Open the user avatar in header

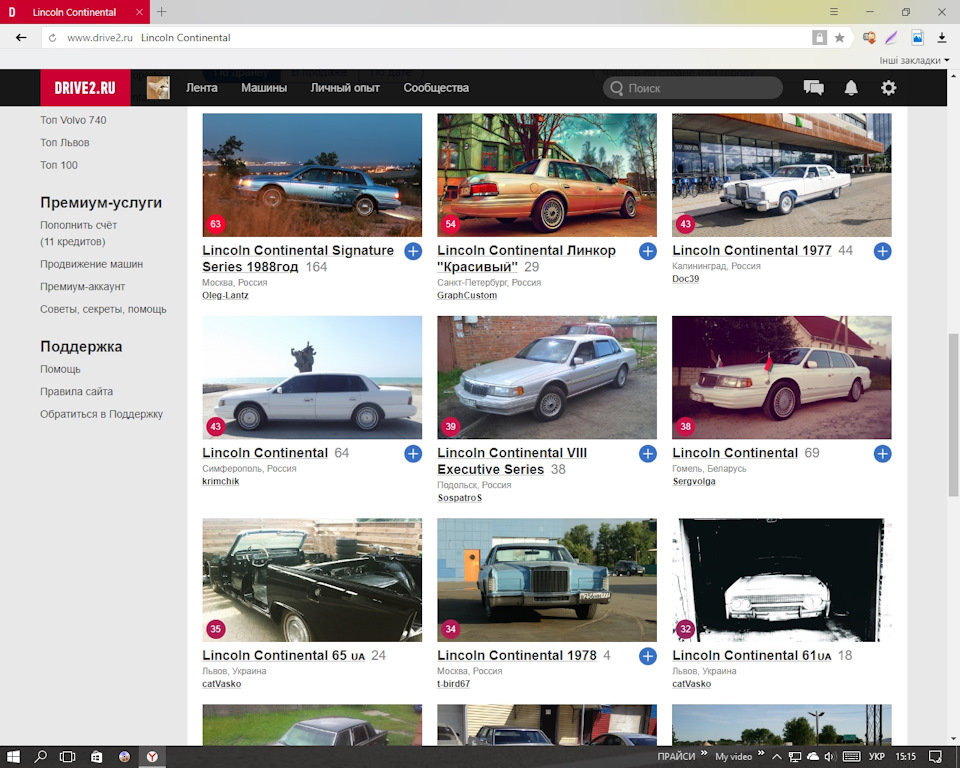coord(158,88)
